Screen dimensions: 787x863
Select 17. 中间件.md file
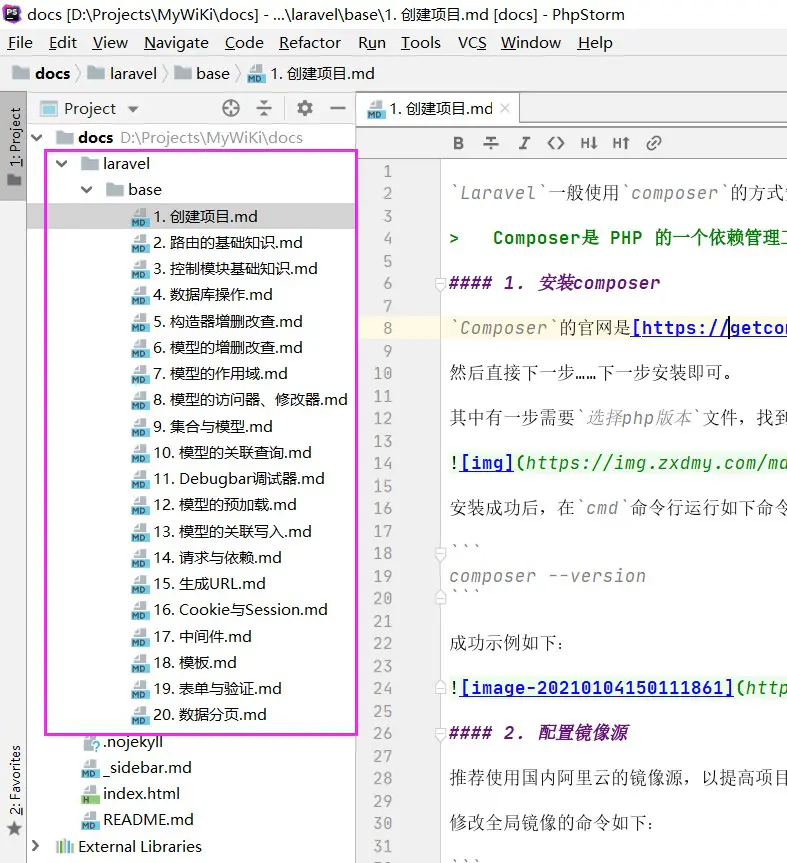coord(192,637)
